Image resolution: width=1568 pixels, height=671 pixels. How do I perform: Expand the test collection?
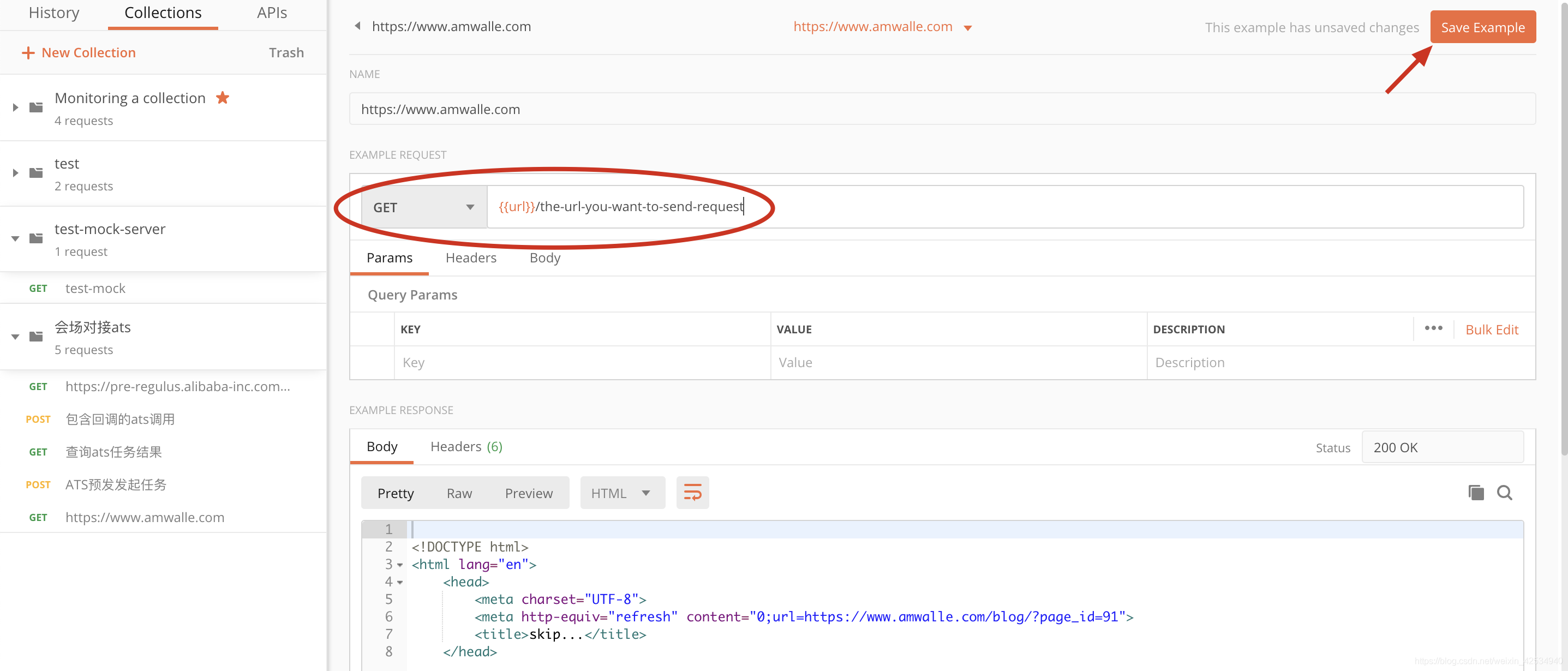[16, 173]
